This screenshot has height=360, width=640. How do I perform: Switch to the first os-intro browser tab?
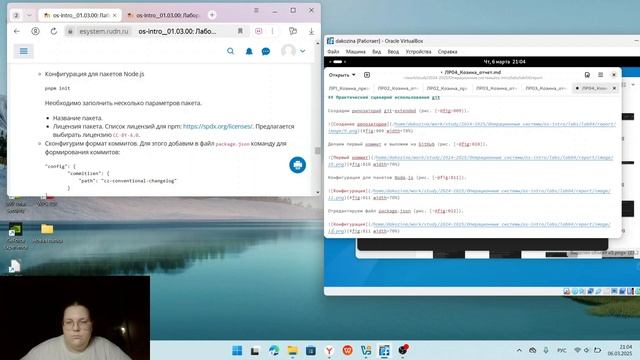coord(80,15)
